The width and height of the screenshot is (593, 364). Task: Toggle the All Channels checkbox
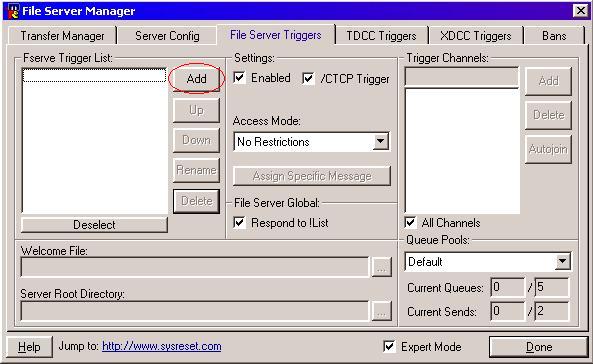[x=410, y=222]
